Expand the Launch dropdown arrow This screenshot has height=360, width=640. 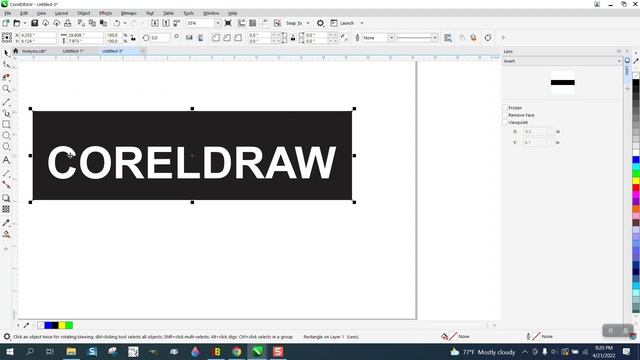[362, 23]
